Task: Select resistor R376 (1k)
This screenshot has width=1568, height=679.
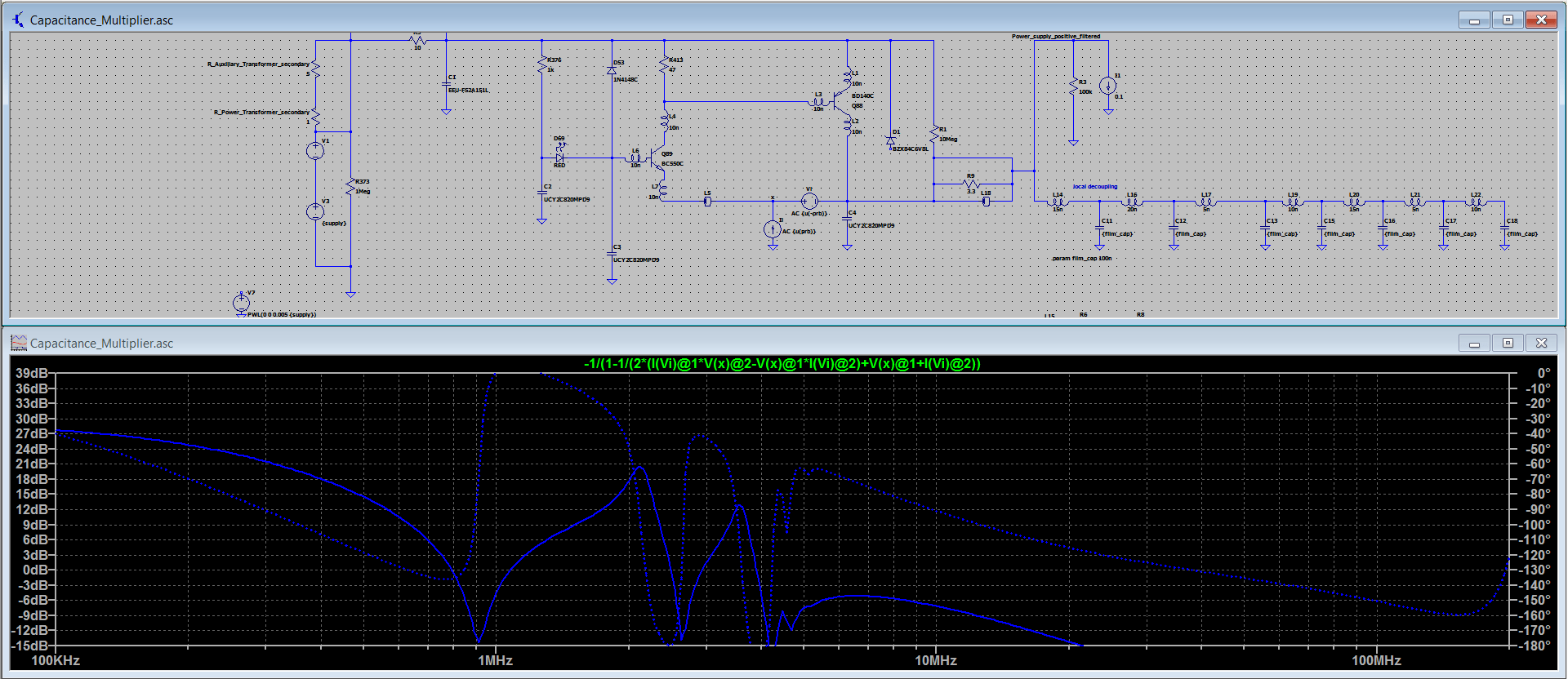Action: (x=541, y=64)
